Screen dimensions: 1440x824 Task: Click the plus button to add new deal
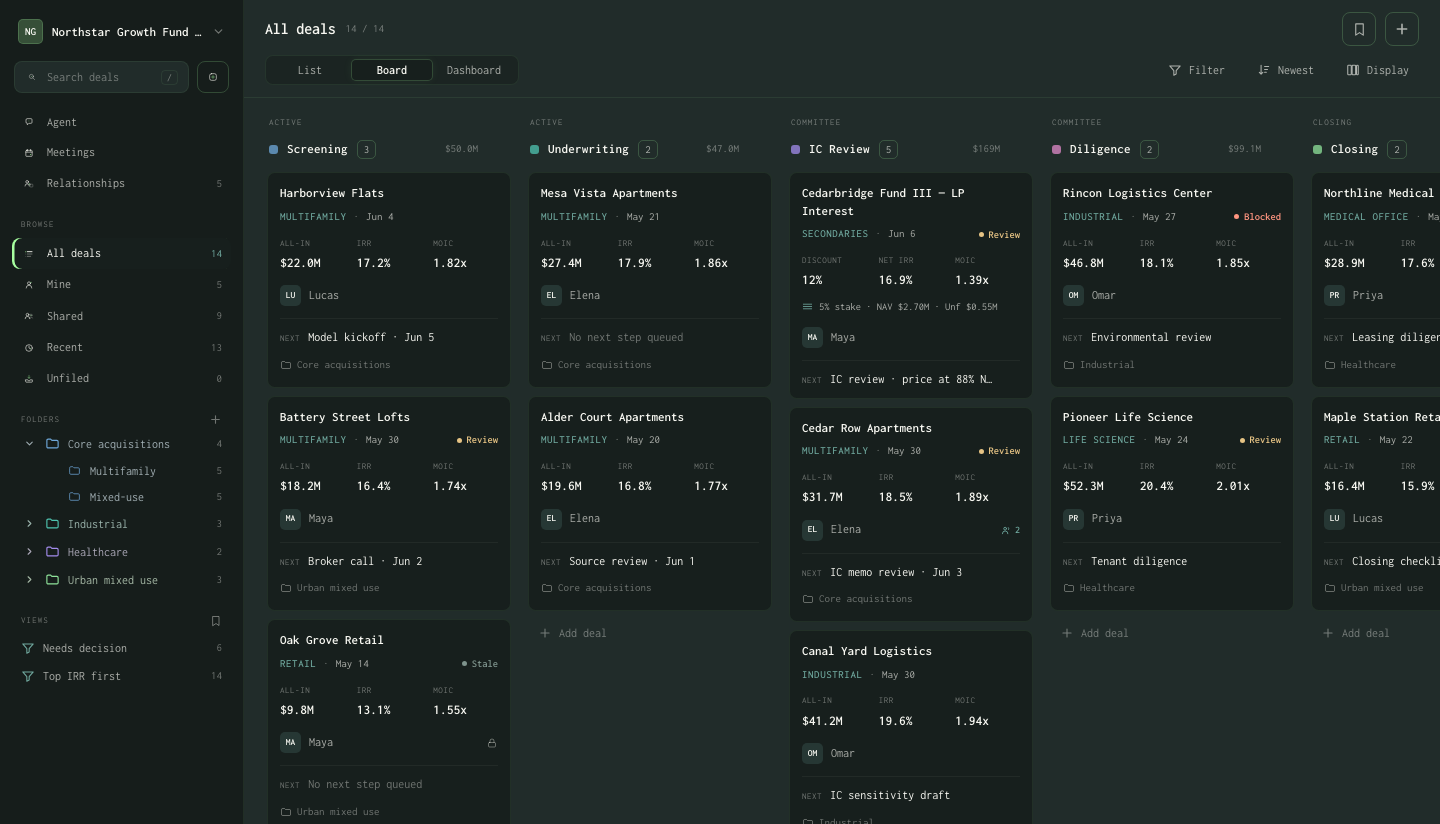pyautogui.click(x=1402, y=29)
